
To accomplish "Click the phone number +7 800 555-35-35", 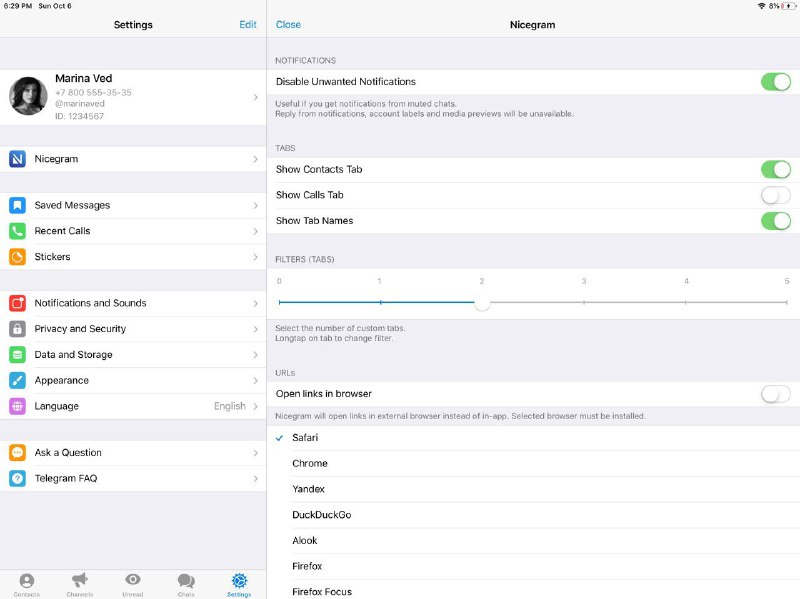I will [93, 92].
